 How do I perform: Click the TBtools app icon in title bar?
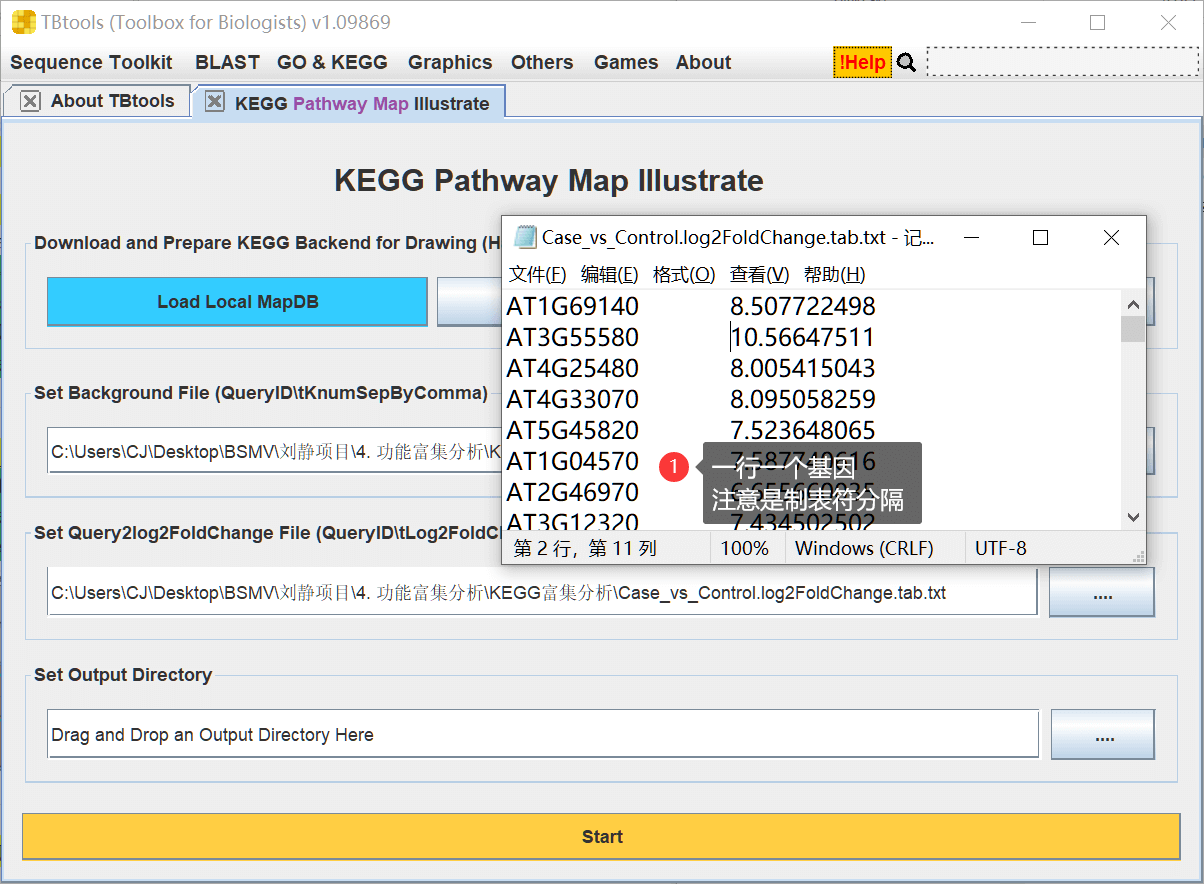tap(23, 22)
